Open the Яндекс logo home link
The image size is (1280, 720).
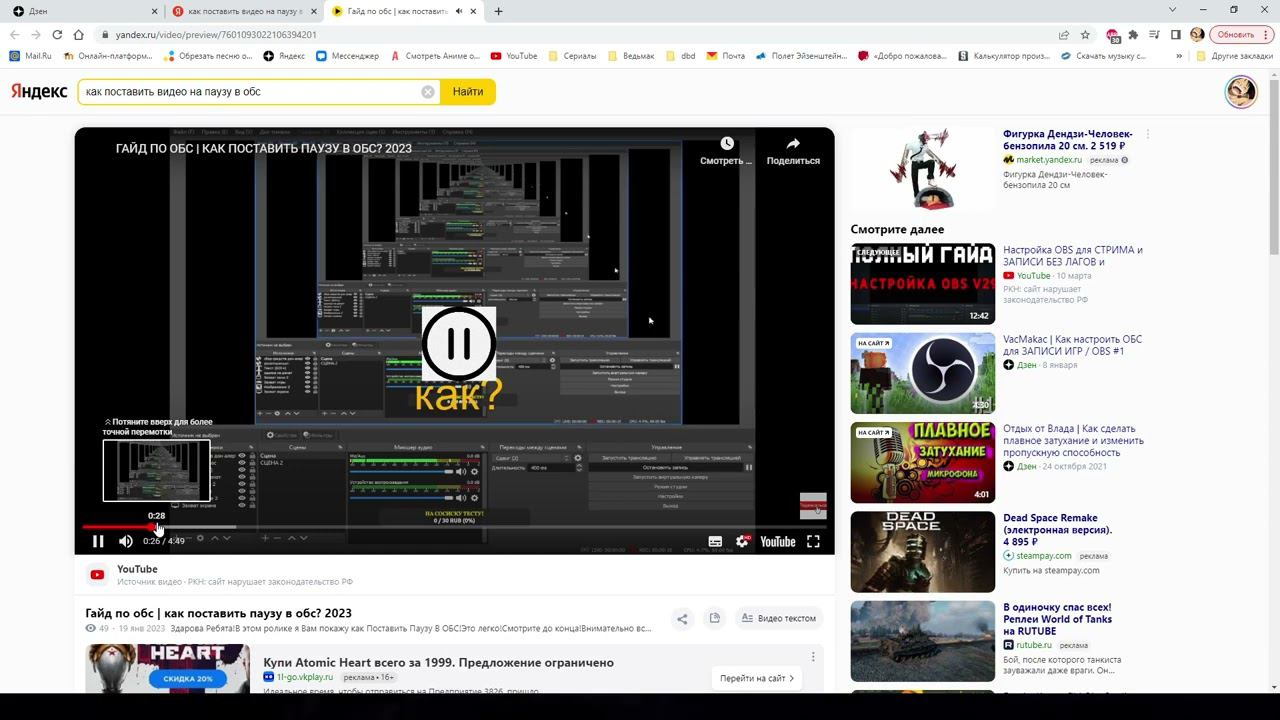(40, 92)
